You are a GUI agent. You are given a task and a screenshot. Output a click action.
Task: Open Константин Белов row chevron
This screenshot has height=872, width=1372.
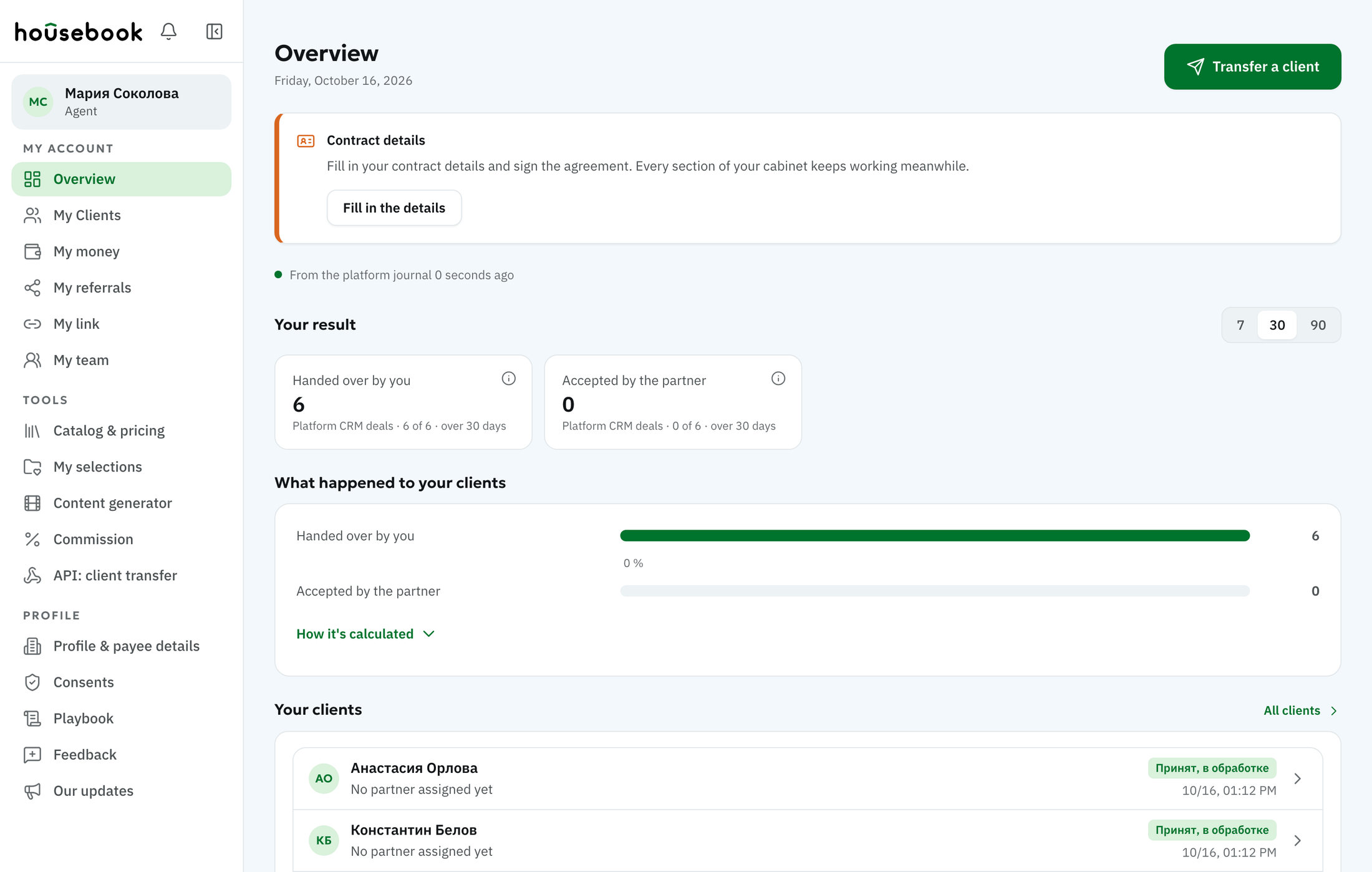coord(1297,840)
